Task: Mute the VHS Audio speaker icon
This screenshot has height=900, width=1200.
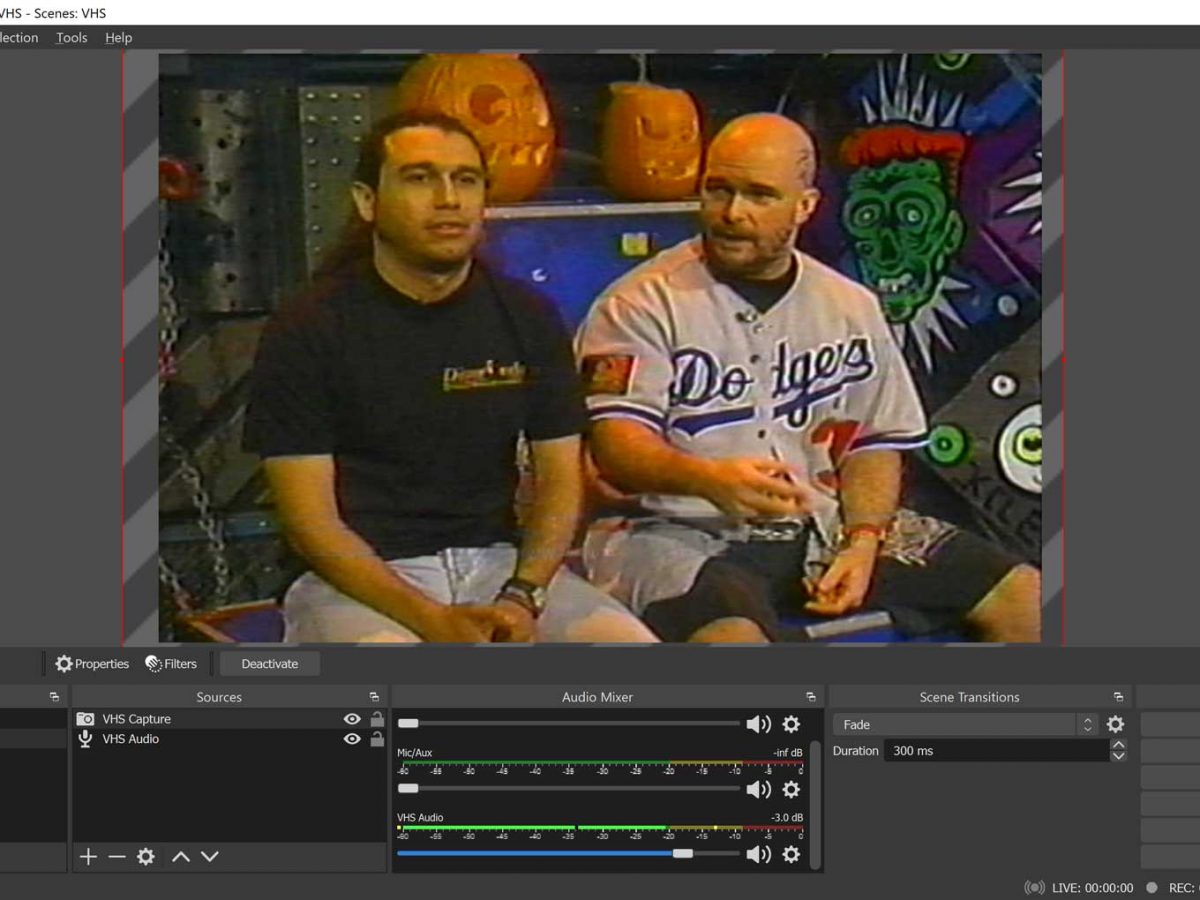Action: (758, 854)
